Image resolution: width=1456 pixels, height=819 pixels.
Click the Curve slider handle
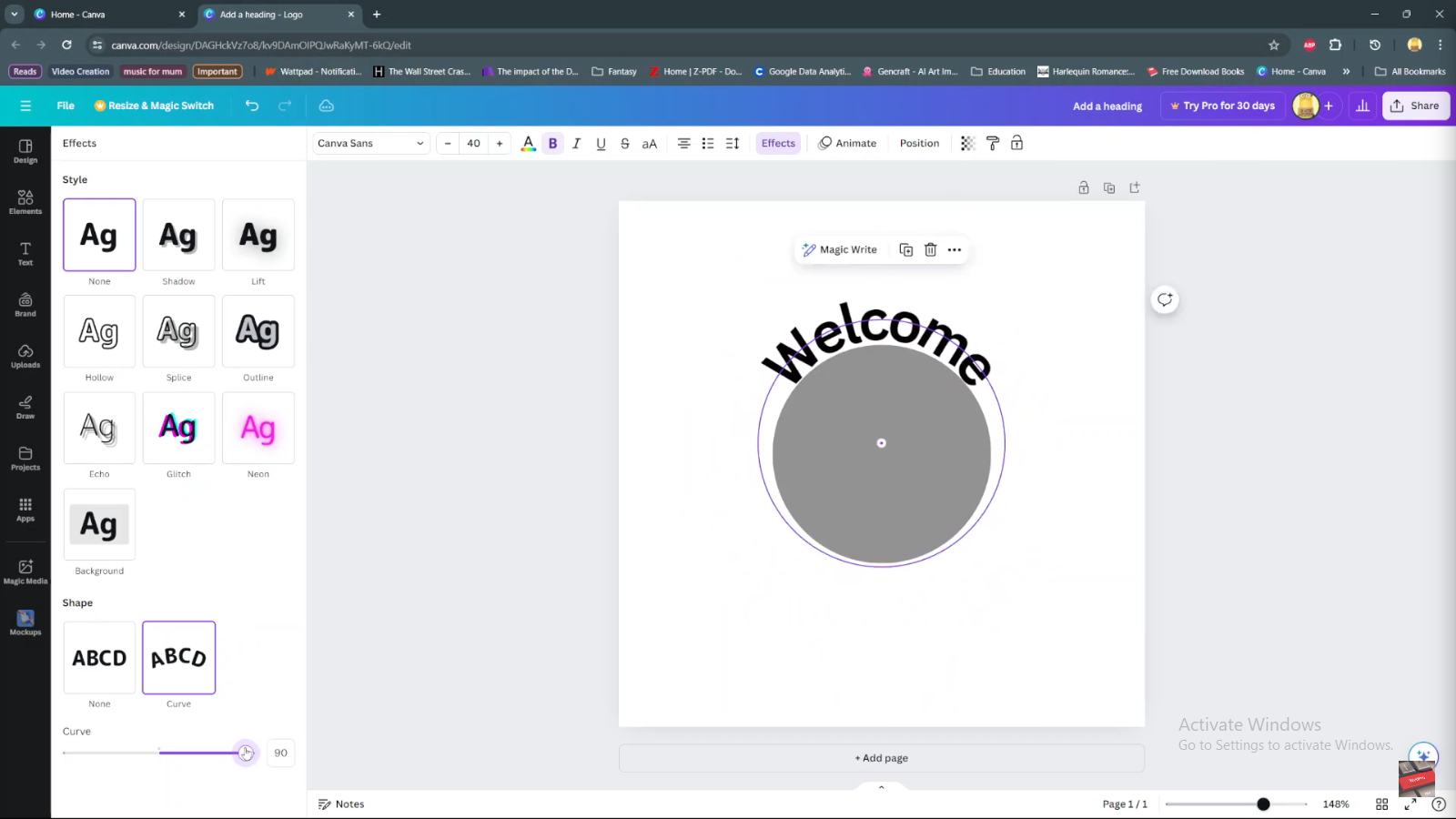(x=245, y=753)
